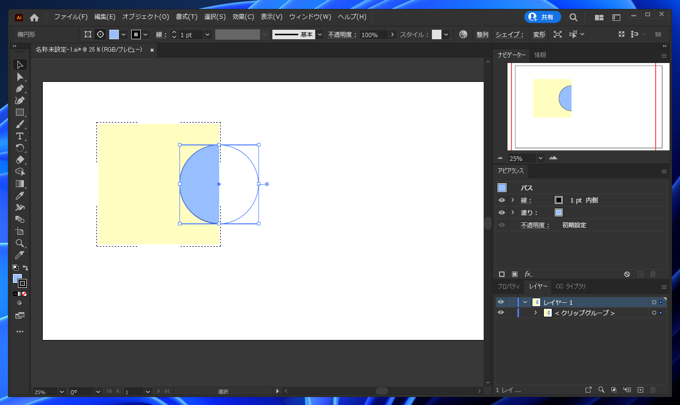The image size is (680, 405).
Task: Click Clear Appearance icon
Action: point(627,274)
